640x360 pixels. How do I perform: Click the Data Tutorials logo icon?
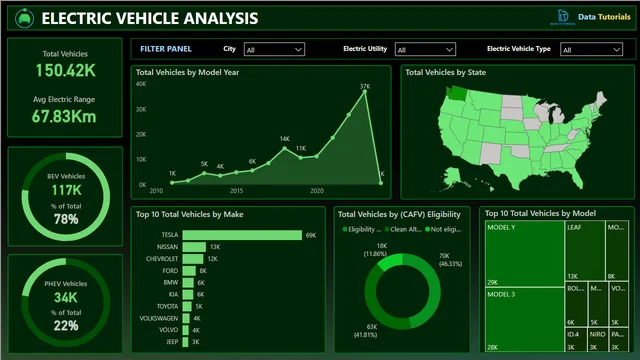[x=563, y=17]
